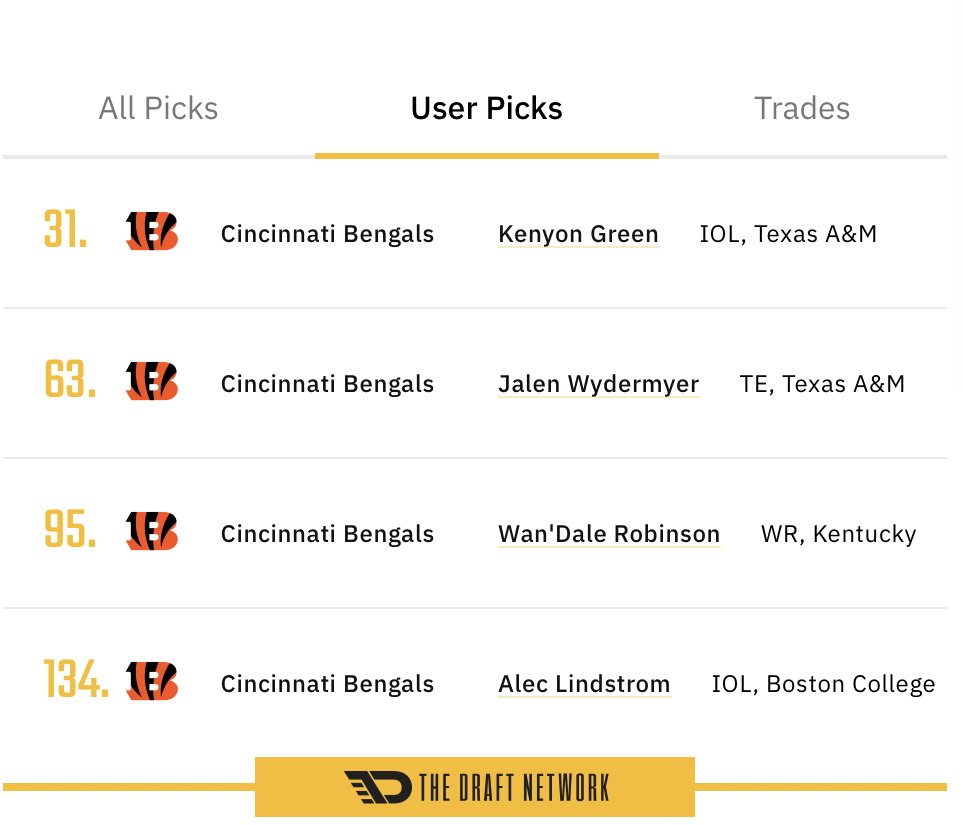Click WR, Kentucky position label
Screen dimensions: 963x825
(838, 534)
